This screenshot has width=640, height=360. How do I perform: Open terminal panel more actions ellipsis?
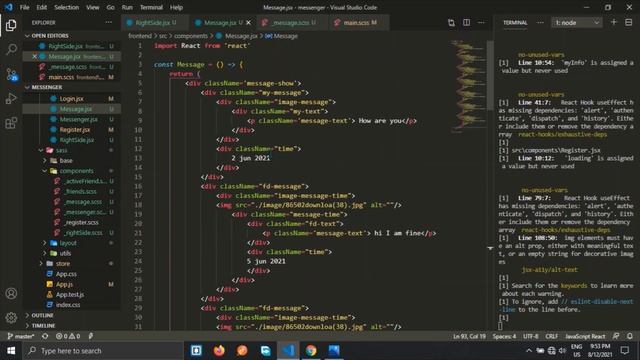click(x=540, y=22)
